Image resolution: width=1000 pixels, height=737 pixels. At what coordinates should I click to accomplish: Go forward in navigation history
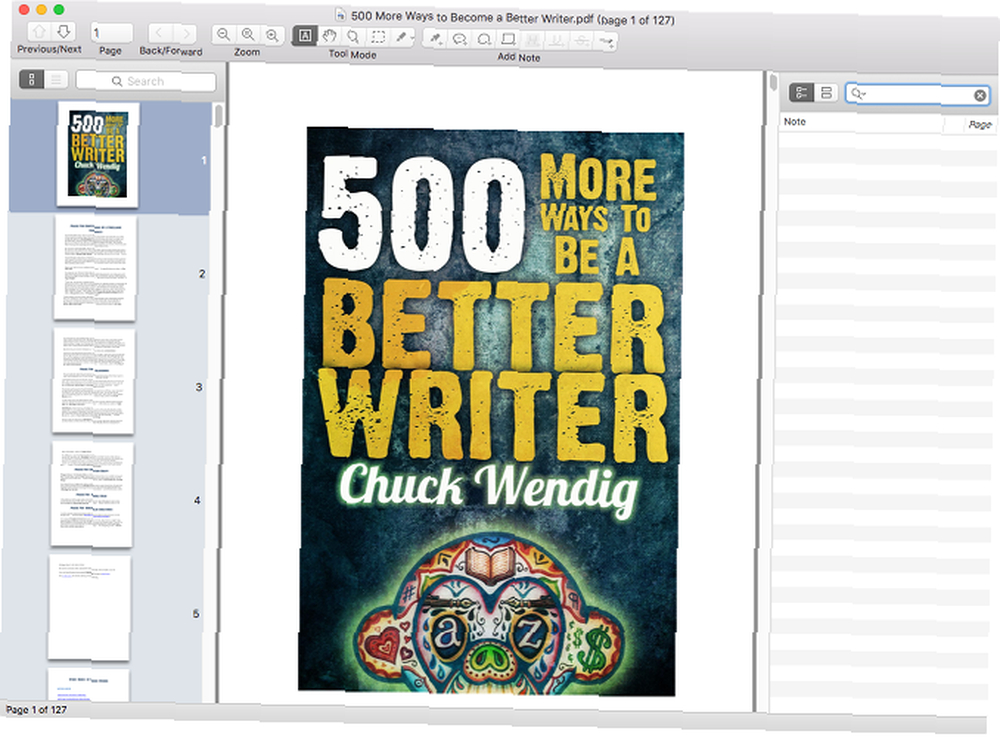click(x=185, y=33)
